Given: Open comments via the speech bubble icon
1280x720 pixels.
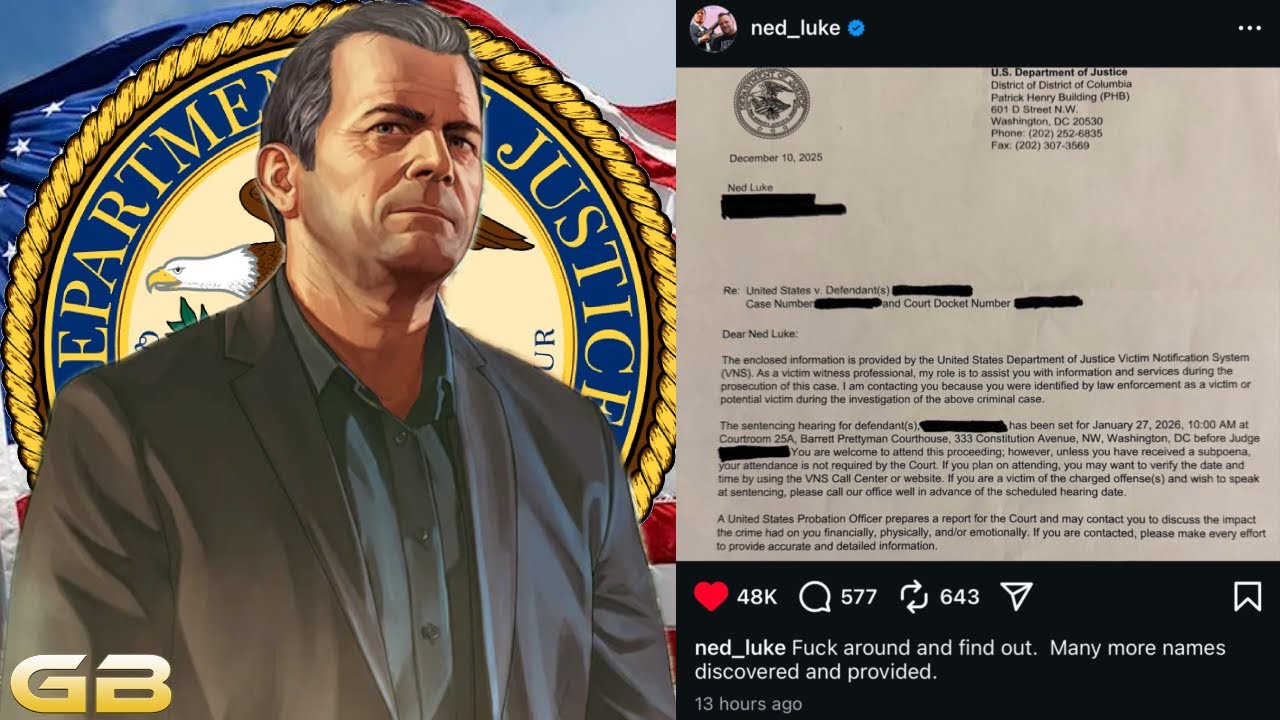Looking at the screenshot, I should click(x=816, y=597).
